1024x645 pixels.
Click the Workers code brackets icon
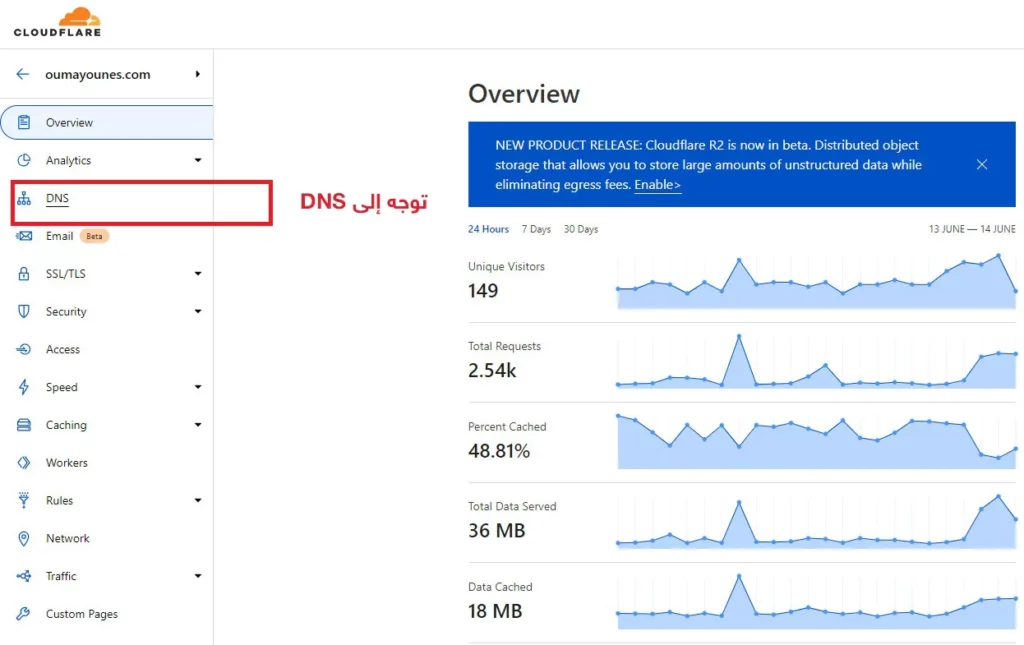(x=24, y=463)
